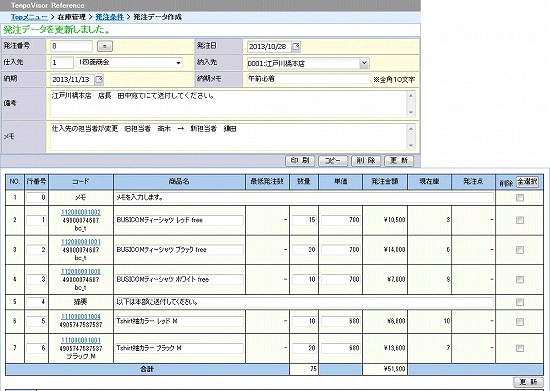
Task: Click the 更新 button below the item table
Action: pyautogui.click(x=528, y=382)
